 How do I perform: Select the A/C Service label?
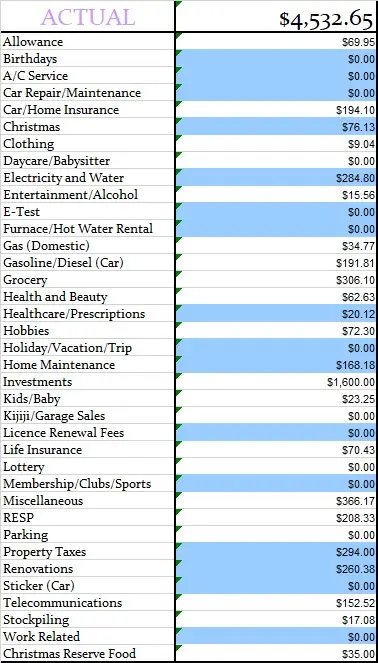88,75
